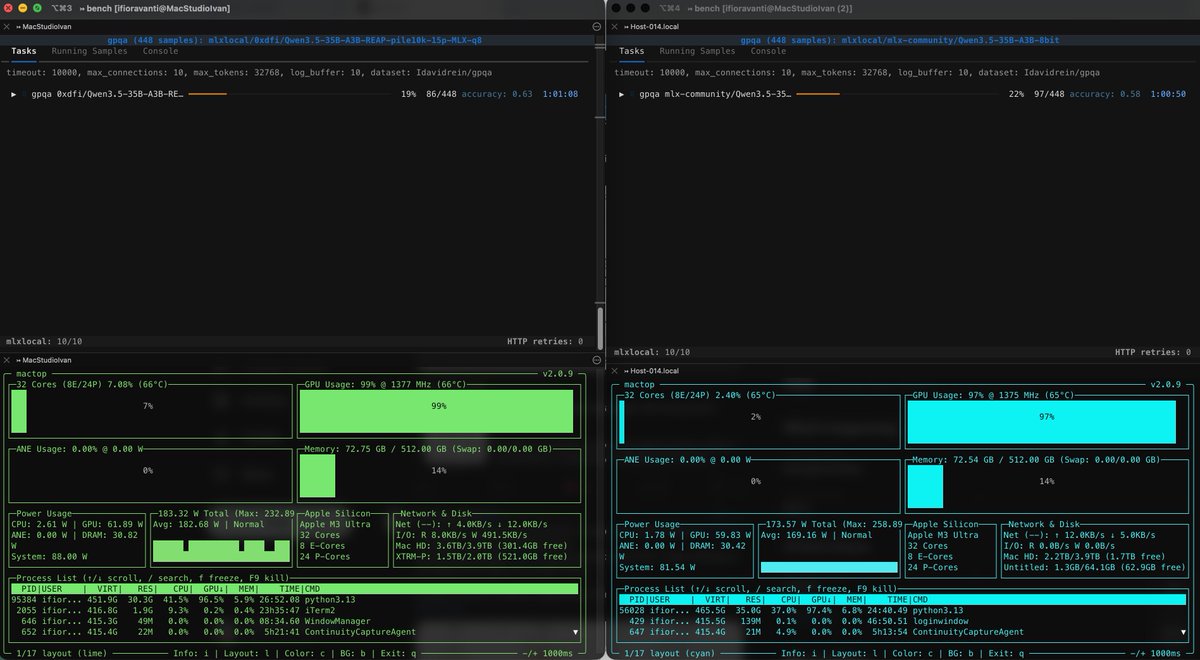Select the python3.13 process row PID 95384
Viewport: 1200px width, 660px height.
[294, 599]
